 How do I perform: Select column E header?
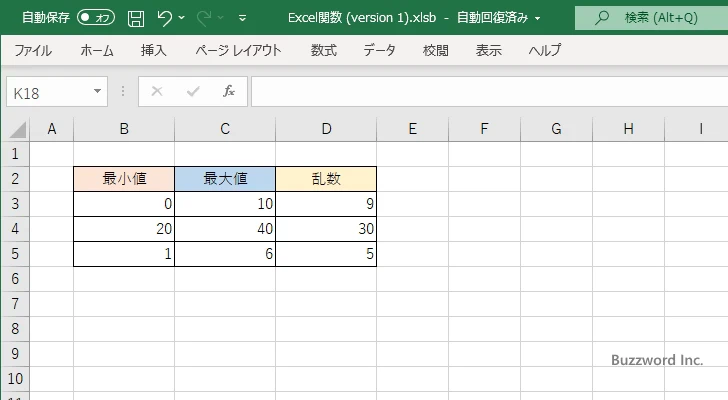coord(412,129)
